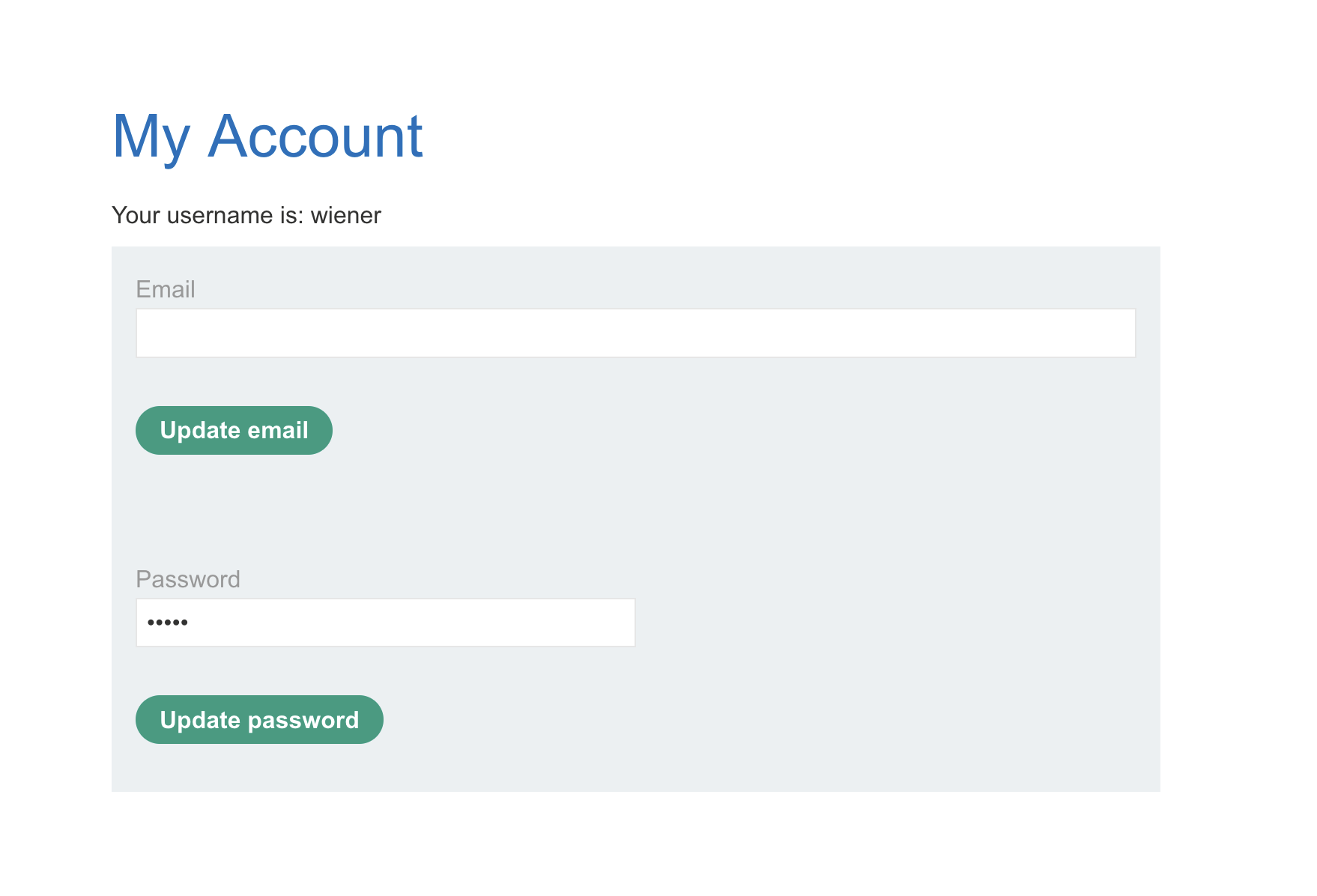Click the Email input field
The image size is (1317, 896).
(635, 333)
